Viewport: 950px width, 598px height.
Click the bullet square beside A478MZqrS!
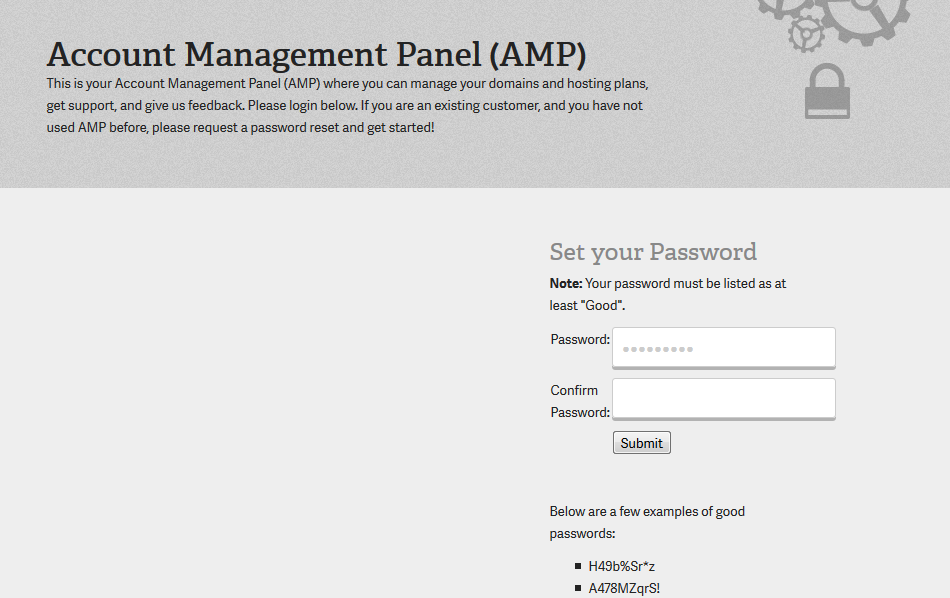(578, 588)
